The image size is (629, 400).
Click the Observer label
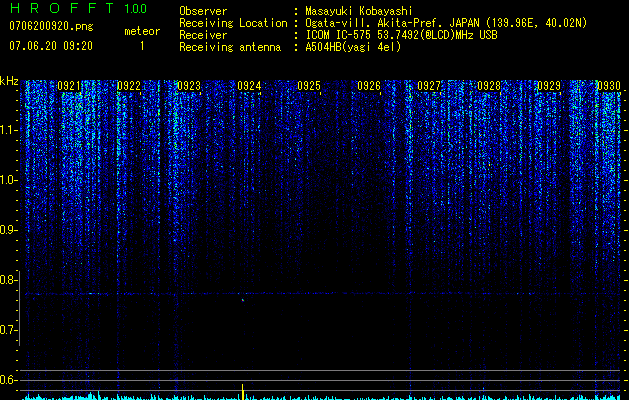point(203,11)
